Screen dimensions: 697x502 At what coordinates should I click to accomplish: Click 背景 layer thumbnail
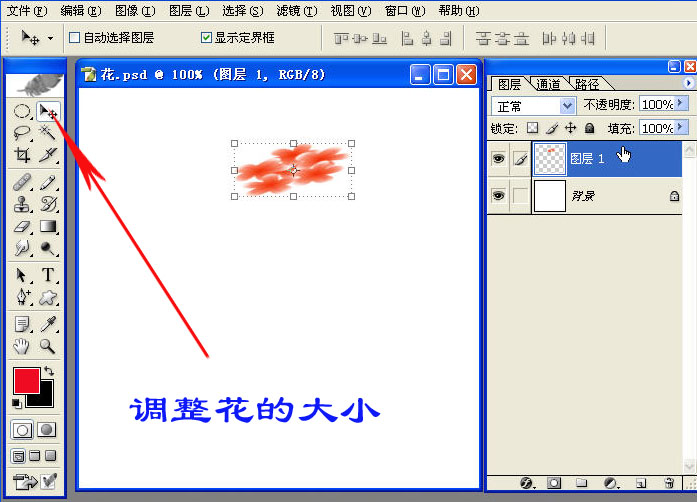(550, 196)
